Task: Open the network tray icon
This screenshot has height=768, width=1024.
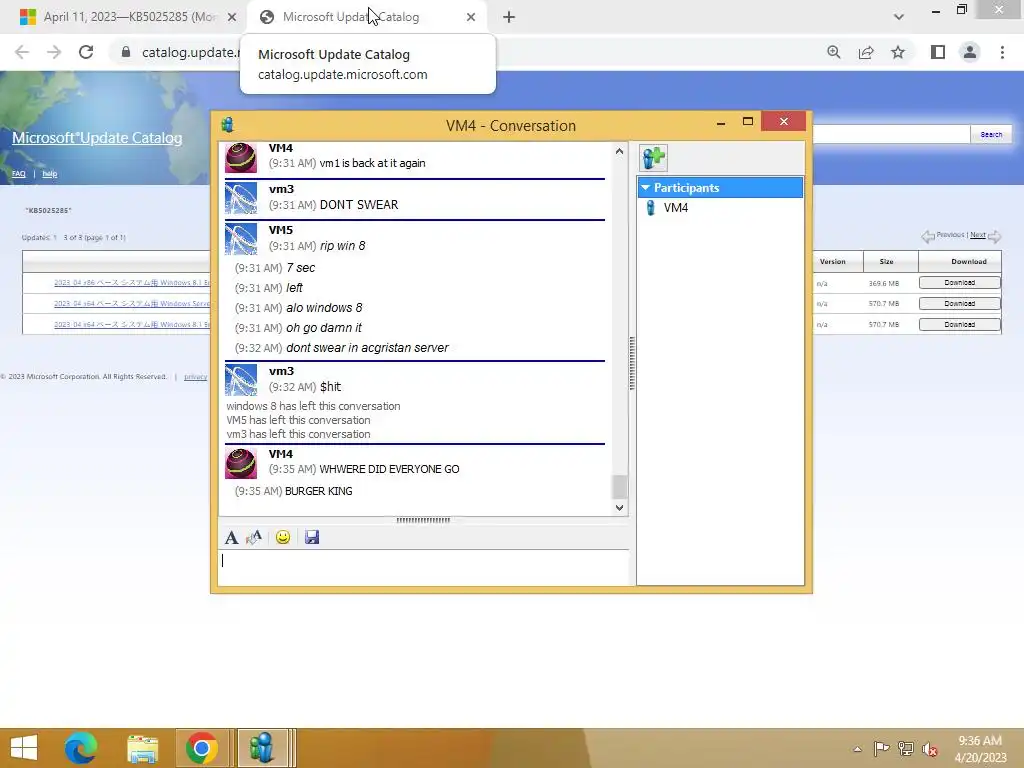Action: click(x=906, y=748)
